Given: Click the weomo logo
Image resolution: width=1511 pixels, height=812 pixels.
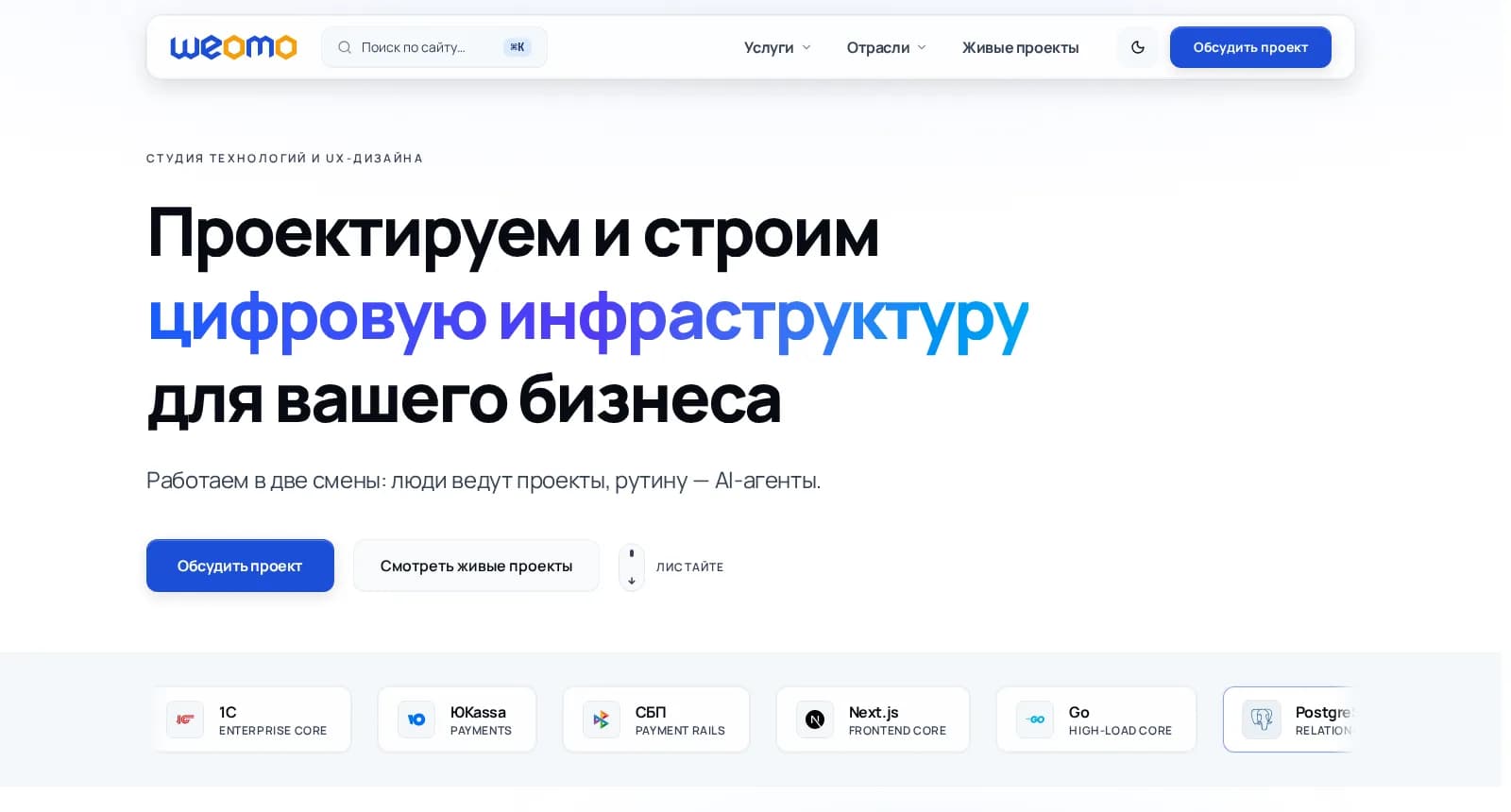Looking at the screenshot, I should [233, 46].
